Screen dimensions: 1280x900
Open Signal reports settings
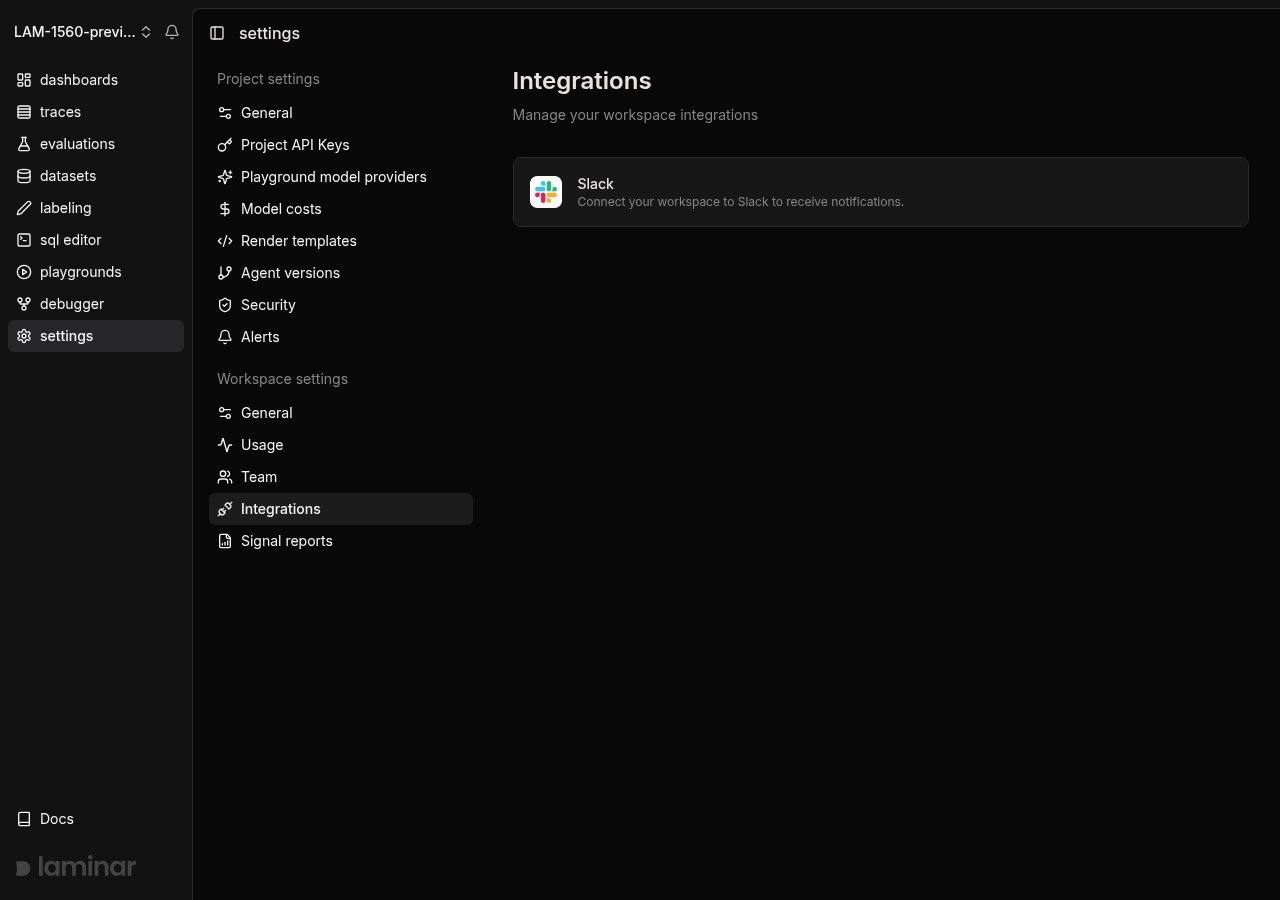[341, 541]
